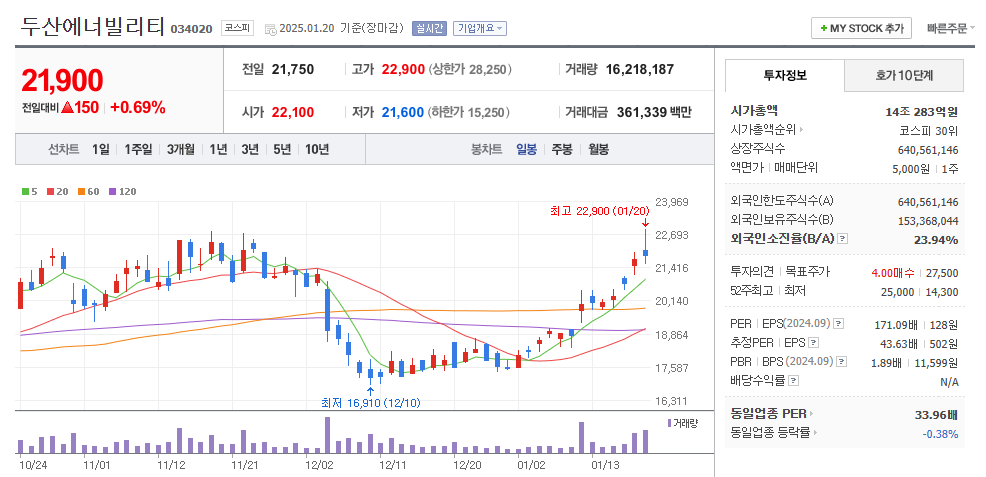Click the stock code 034020
This screenshot has height=477, width=986.
tap(192, 29)
